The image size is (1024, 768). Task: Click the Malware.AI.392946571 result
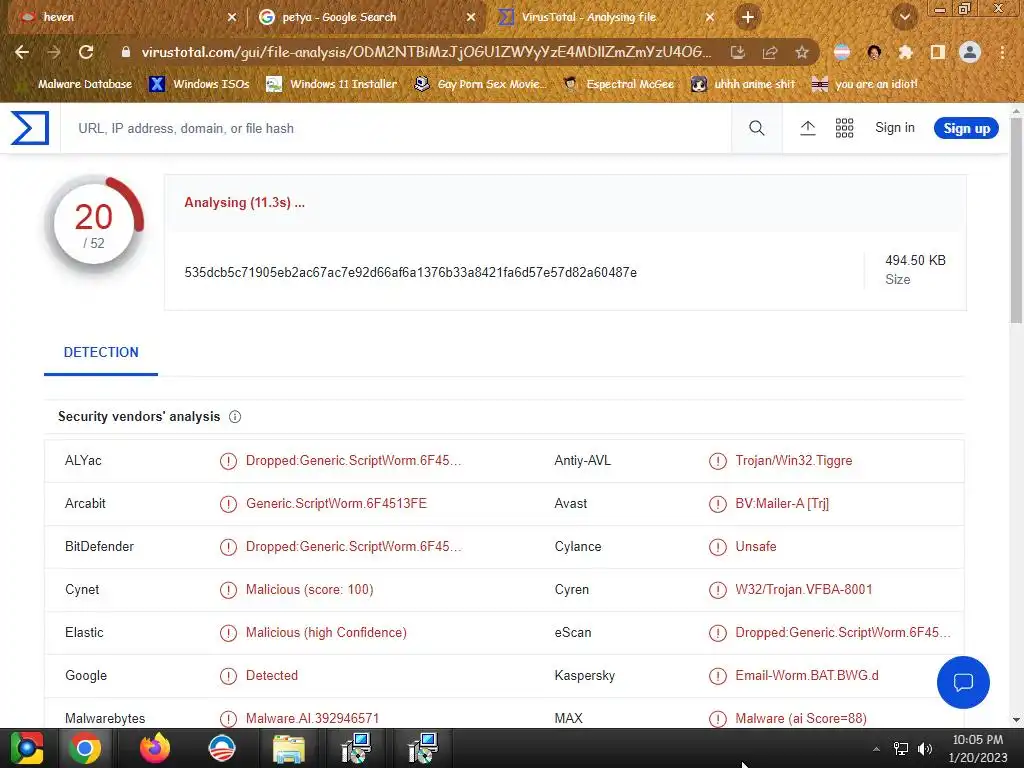[312, 718]
